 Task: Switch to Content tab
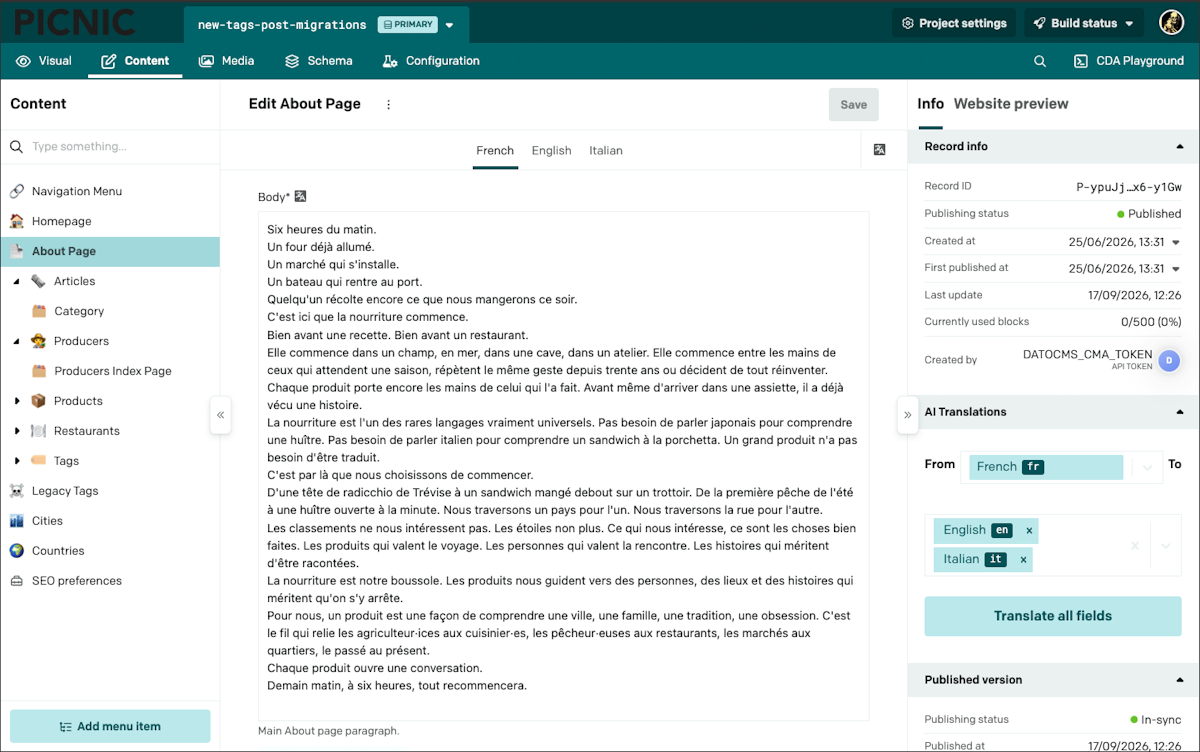point(135,61)
